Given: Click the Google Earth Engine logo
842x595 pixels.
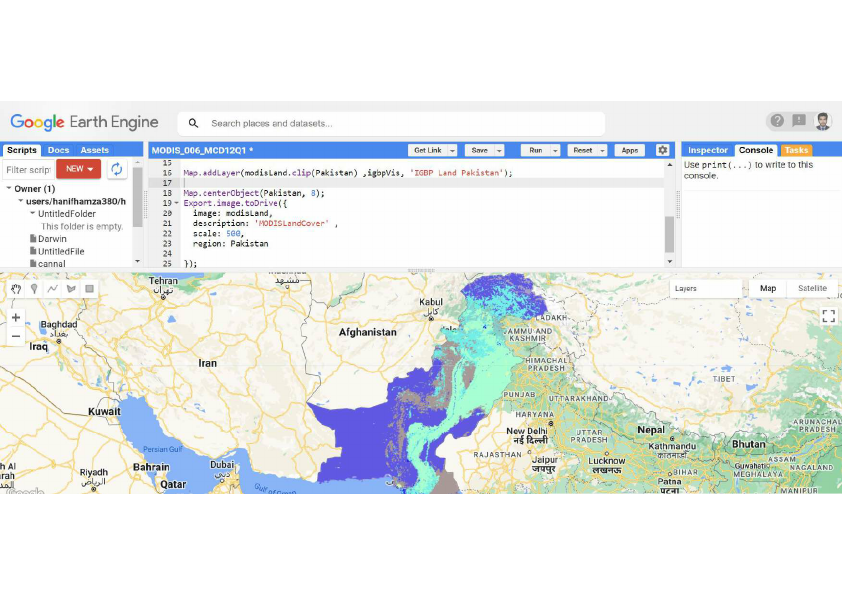Looking at the screenshot, I should click(x=84, y=122).
